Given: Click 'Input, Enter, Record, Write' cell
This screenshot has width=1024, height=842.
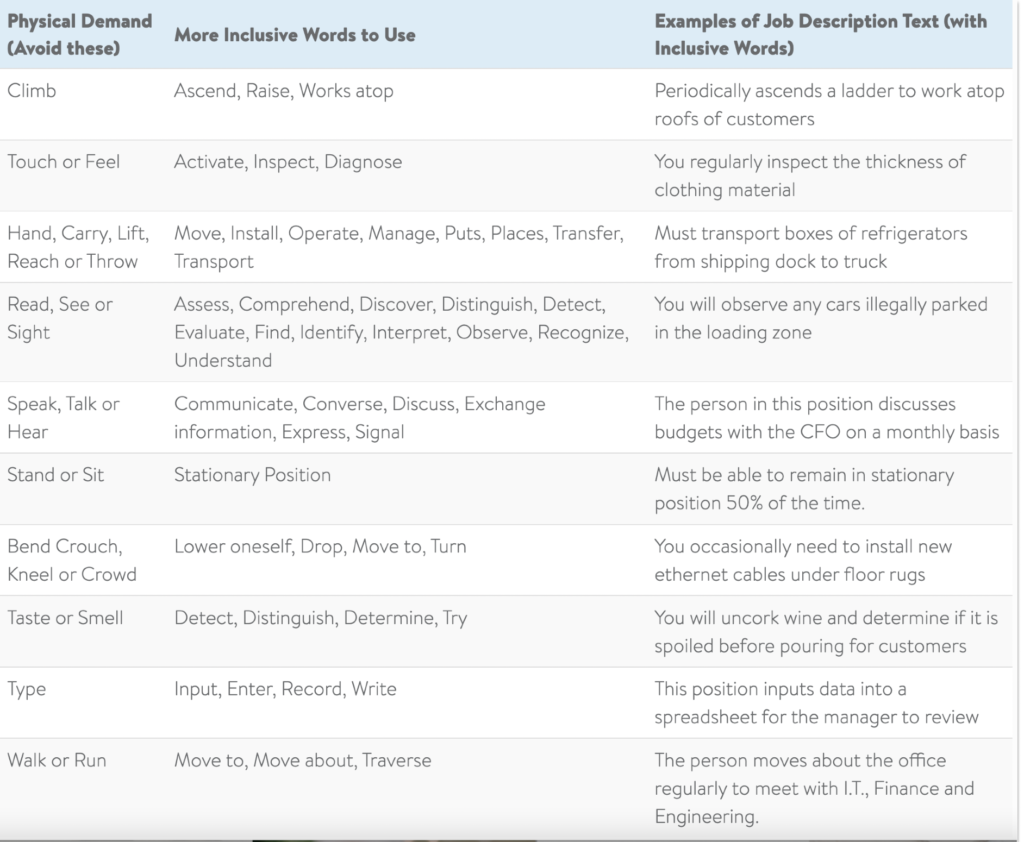Looking at the screenshot, I should coord(285,689).
